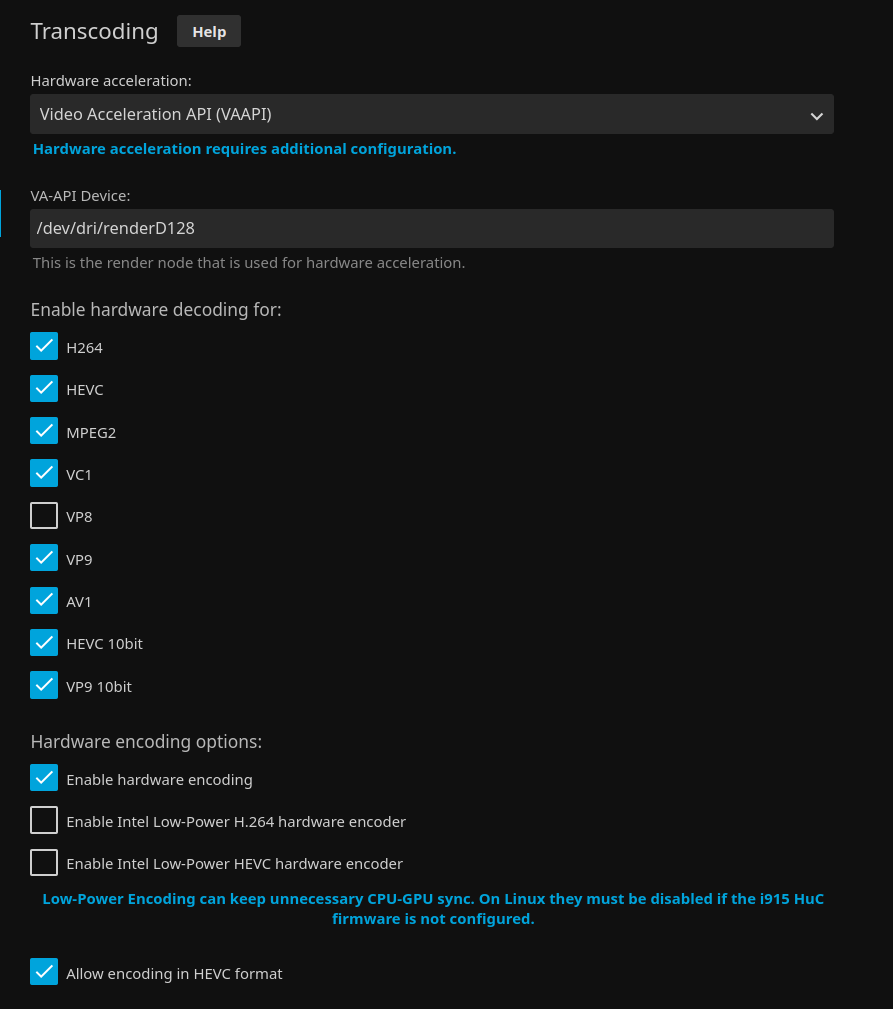Enable Intel Low-Power H.264 hardware encoder

click(44, 821)
